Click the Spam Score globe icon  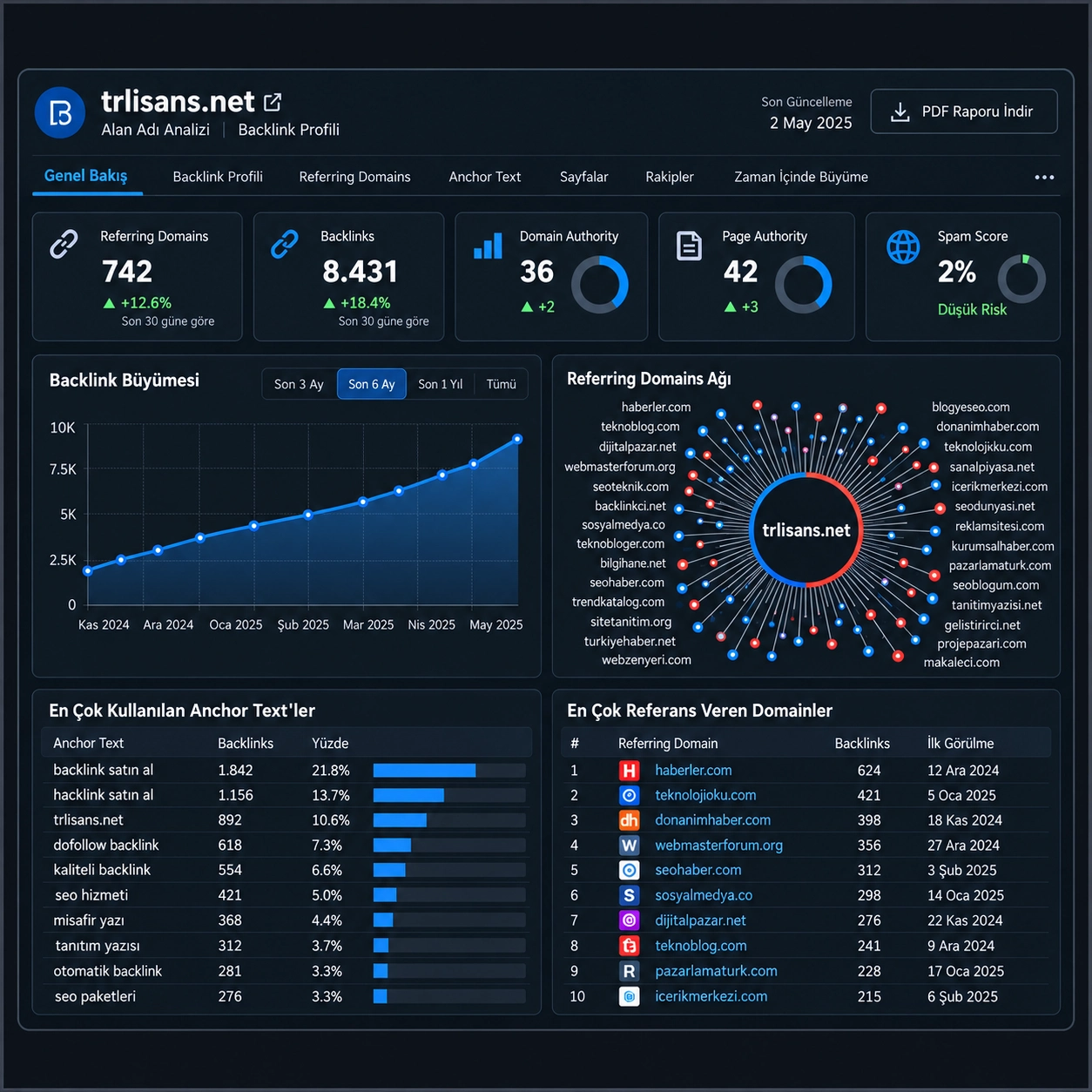[x=903, y=247]
